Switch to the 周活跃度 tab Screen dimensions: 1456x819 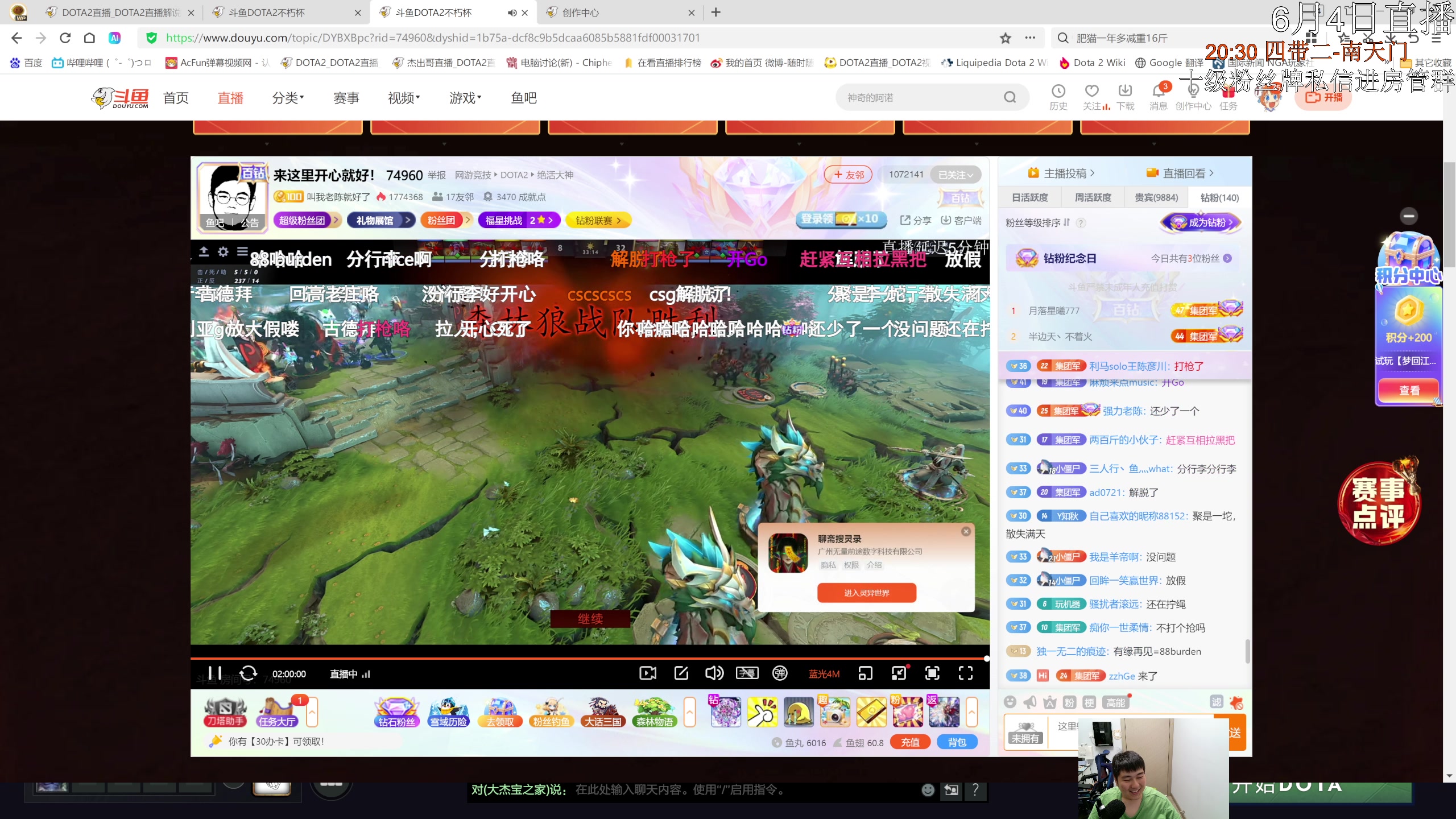click(1093, 197)
